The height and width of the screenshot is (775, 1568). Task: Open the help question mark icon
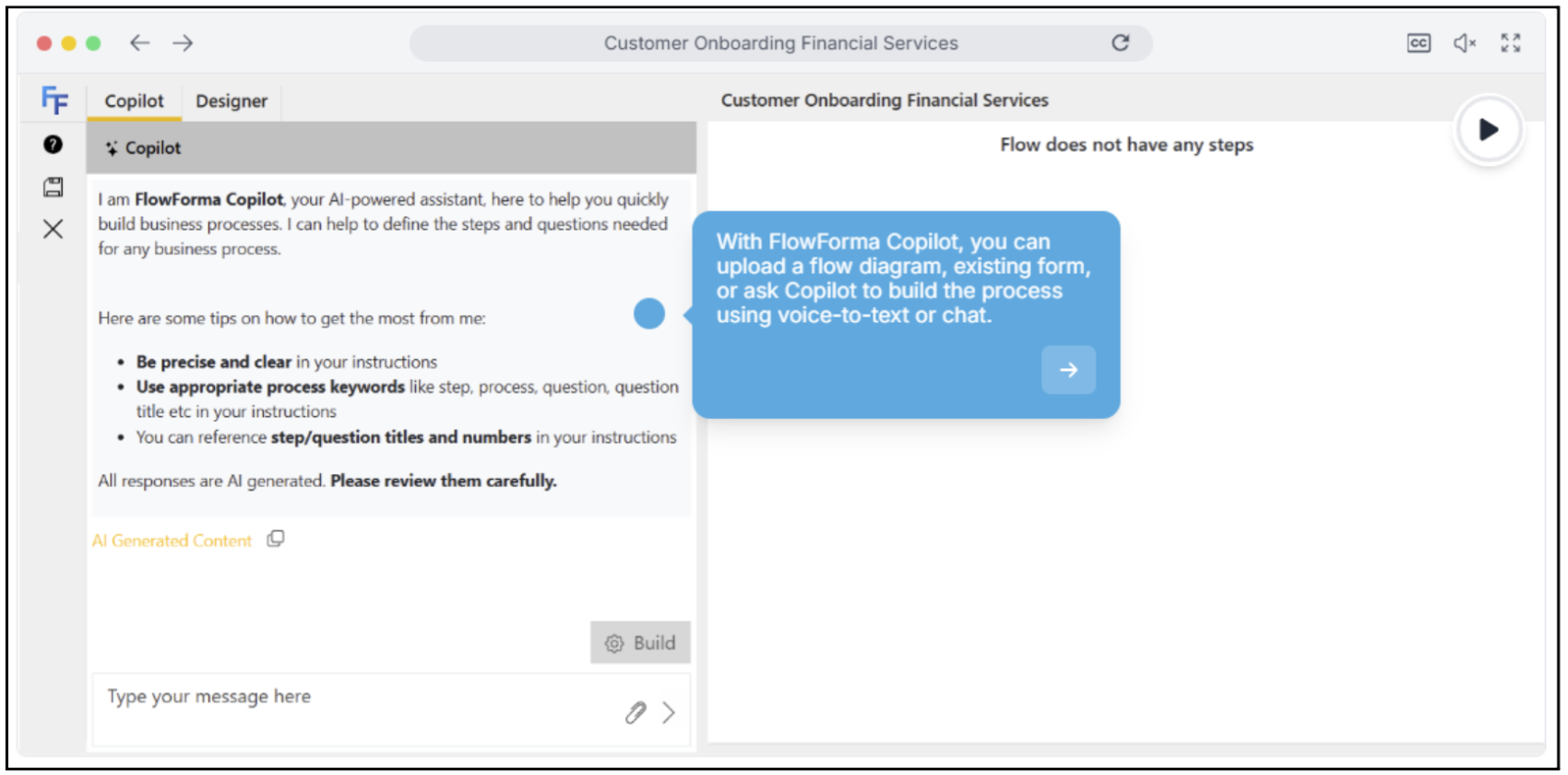point(53,144)
